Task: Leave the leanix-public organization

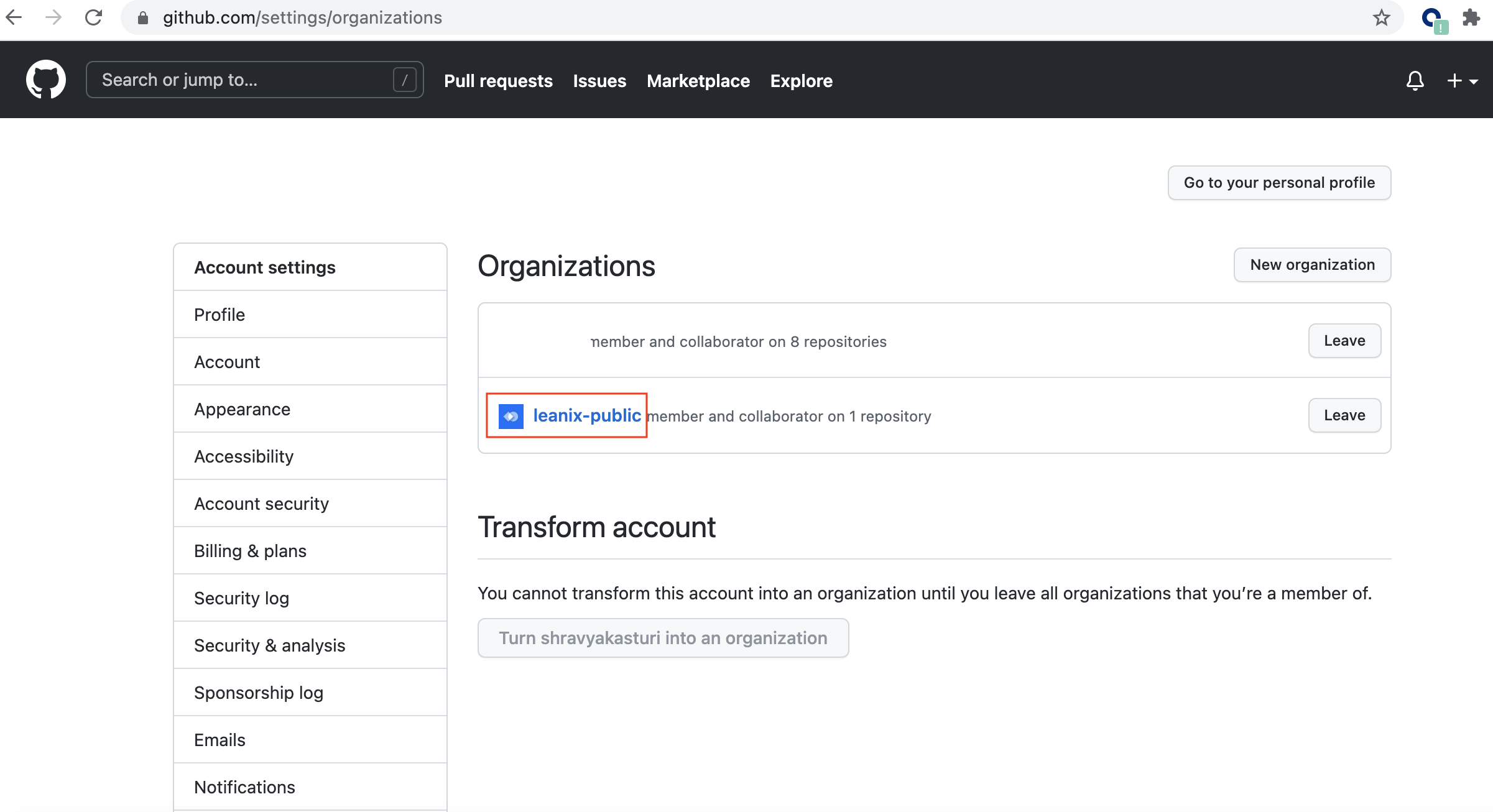Action: pyautogui.click(x=1344, y=415)
